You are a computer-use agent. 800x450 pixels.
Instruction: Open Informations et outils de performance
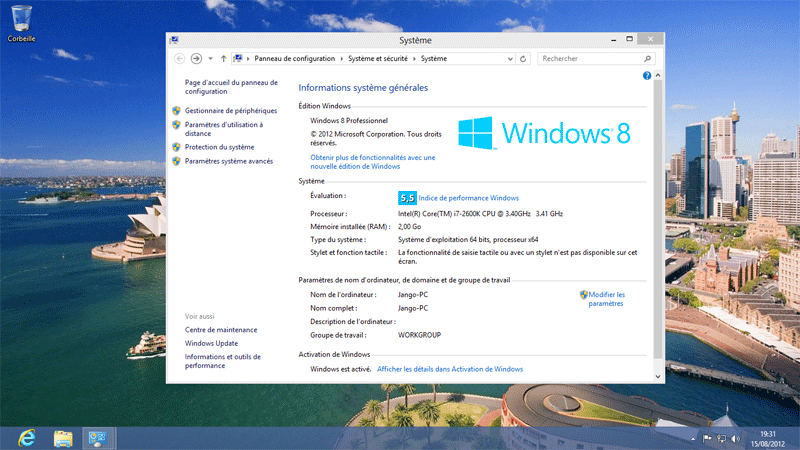[x=222, y=361]
